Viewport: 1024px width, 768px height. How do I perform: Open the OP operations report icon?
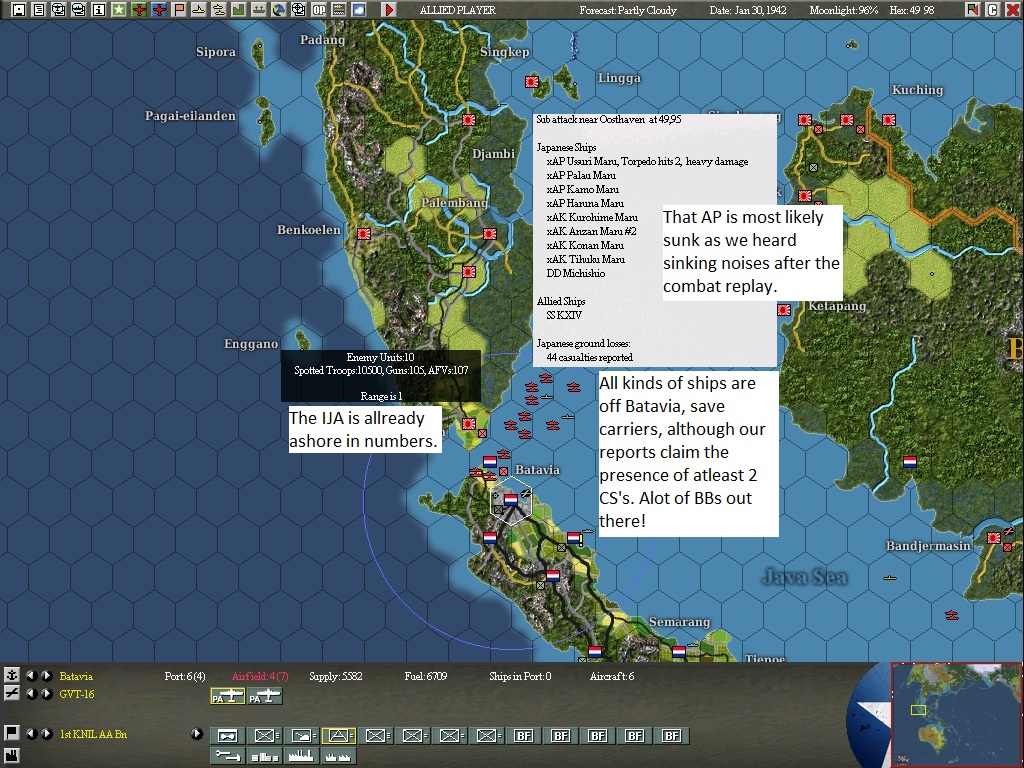tap(319, 10)
